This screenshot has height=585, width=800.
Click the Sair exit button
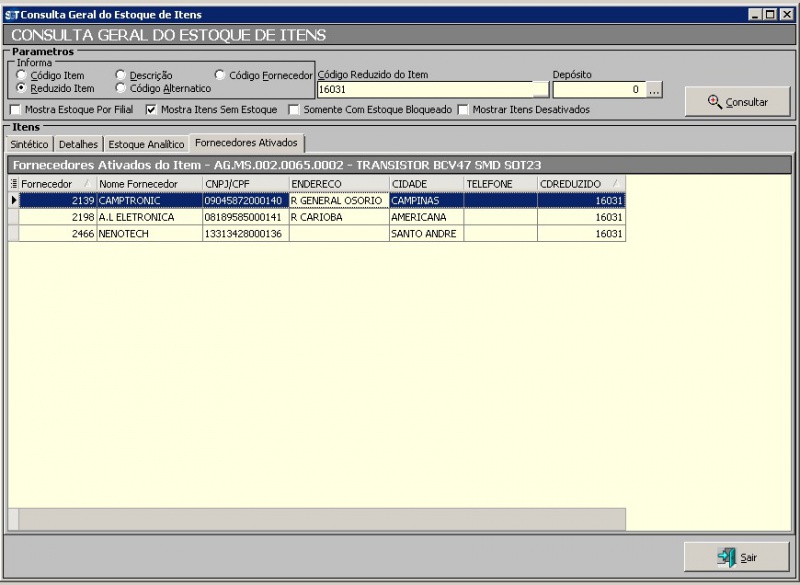(738, 557)
